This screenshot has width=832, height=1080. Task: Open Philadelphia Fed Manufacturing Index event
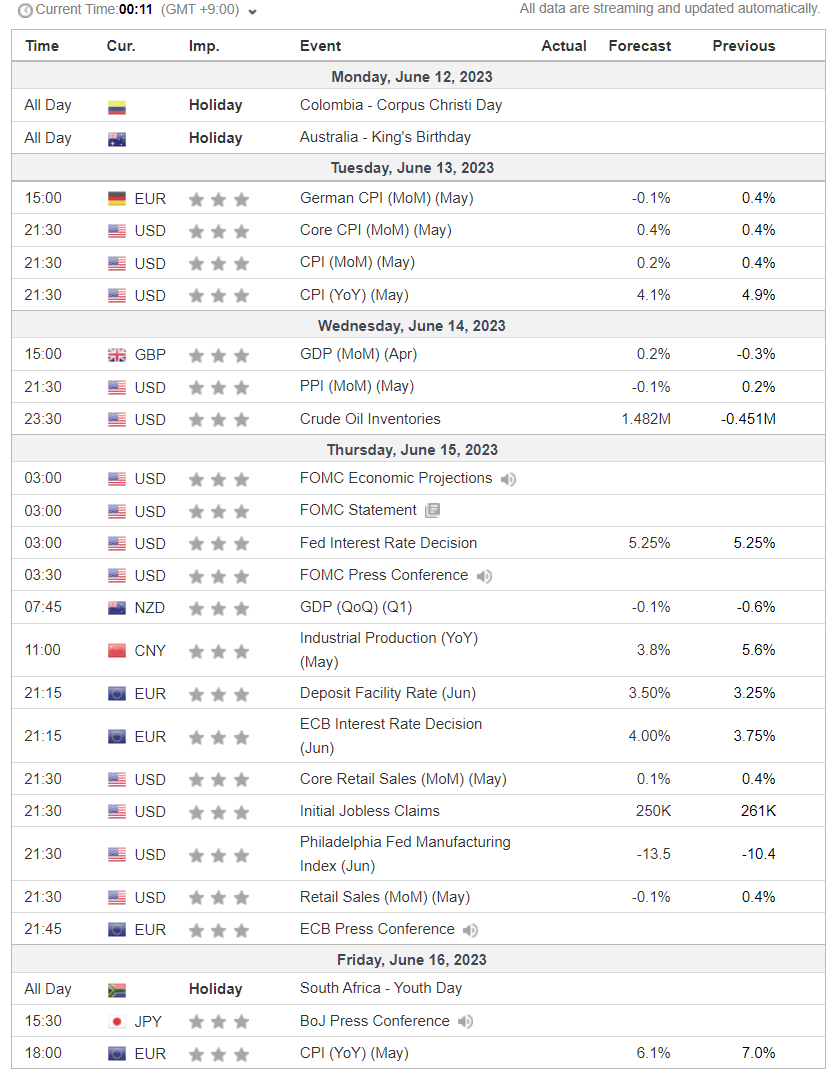pos(405,853)
